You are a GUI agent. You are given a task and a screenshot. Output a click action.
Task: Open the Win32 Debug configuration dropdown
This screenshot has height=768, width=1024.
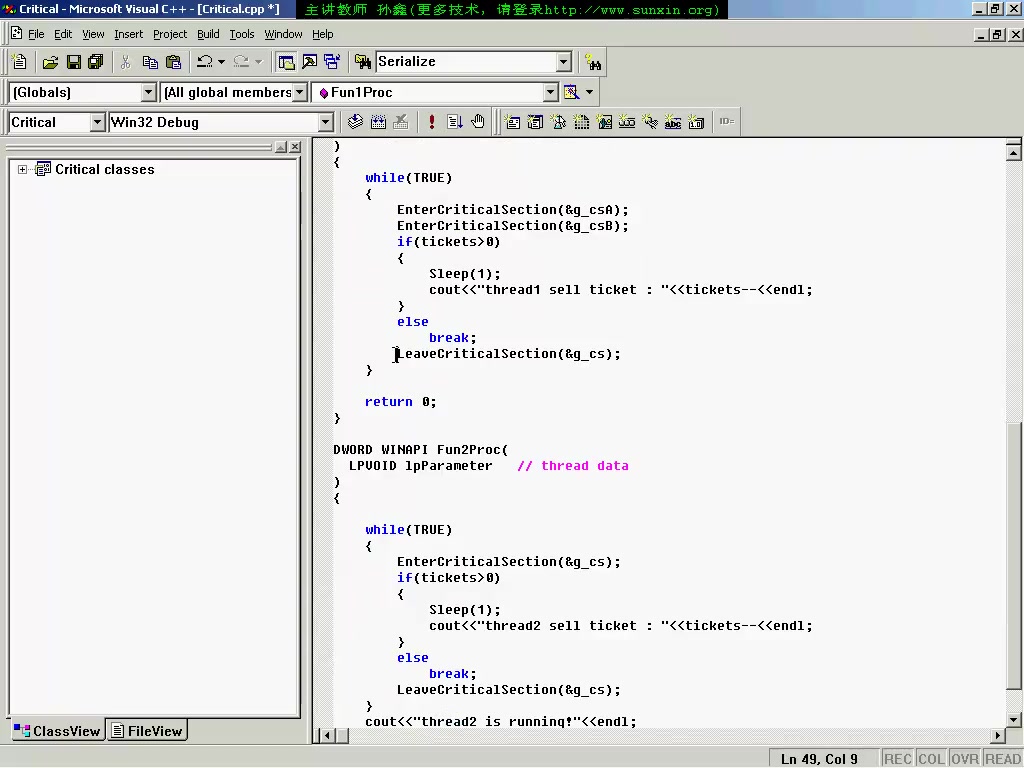pos(327,121)
